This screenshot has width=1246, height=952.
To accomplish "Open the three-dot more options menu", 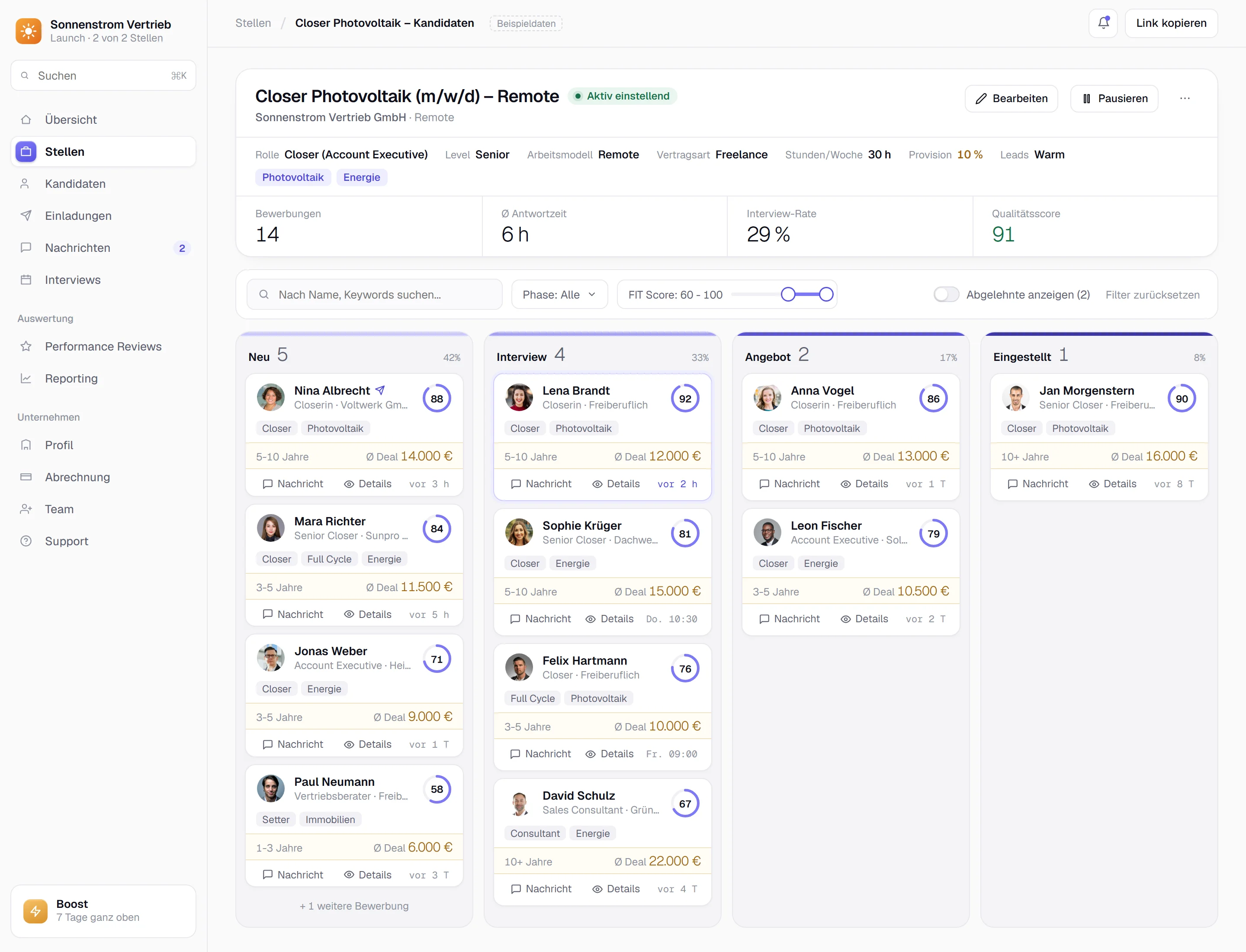I will (1184, 99).
